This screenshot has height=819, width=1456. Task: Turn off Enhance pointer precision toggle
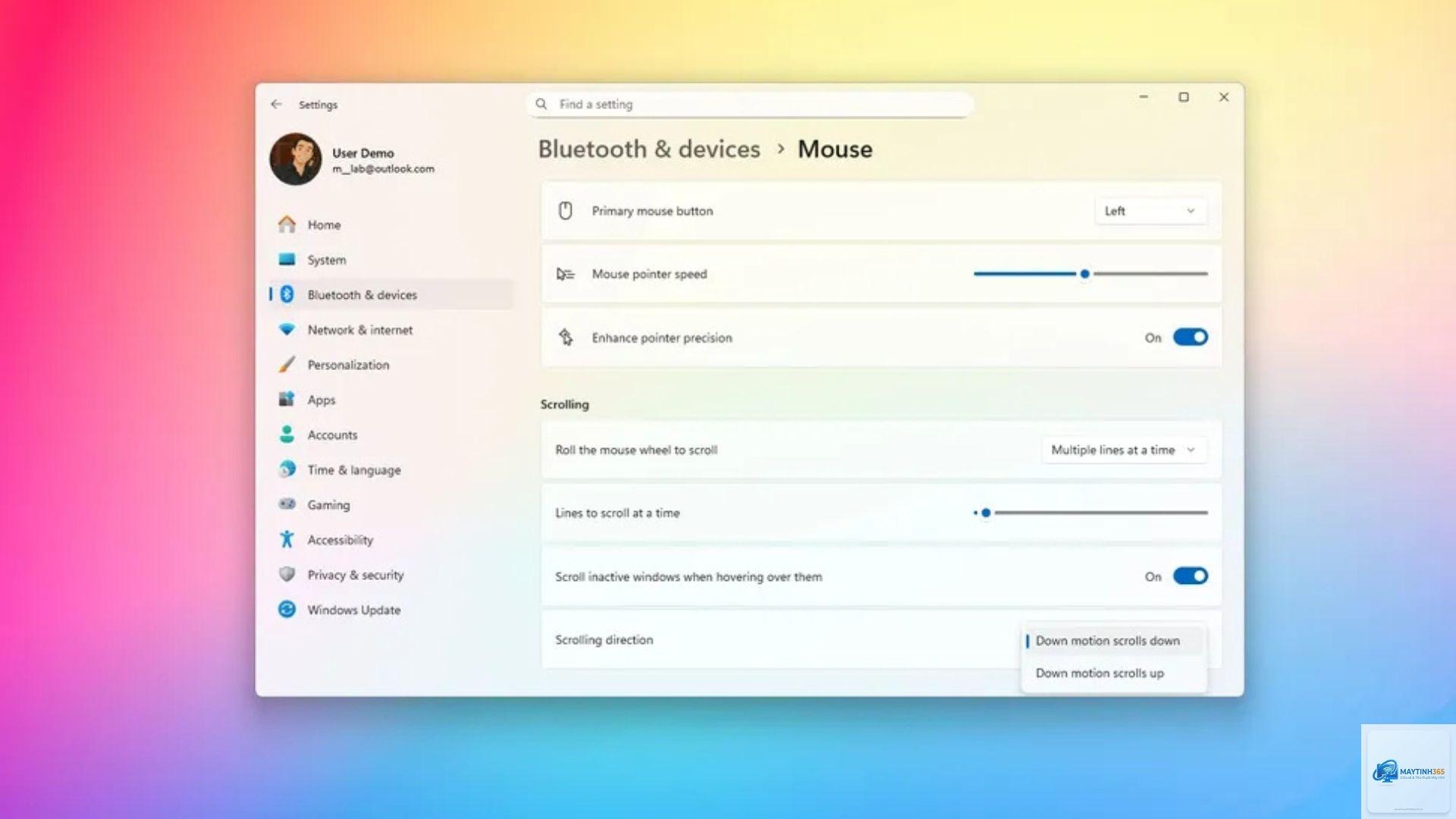coord(1191,337)
